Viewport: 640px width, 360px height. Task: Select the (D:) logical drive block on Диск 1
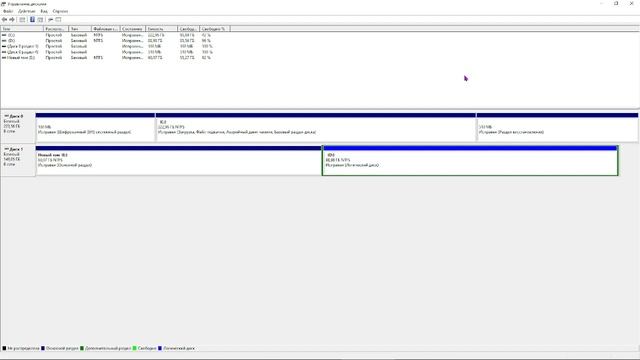point(470,160)
